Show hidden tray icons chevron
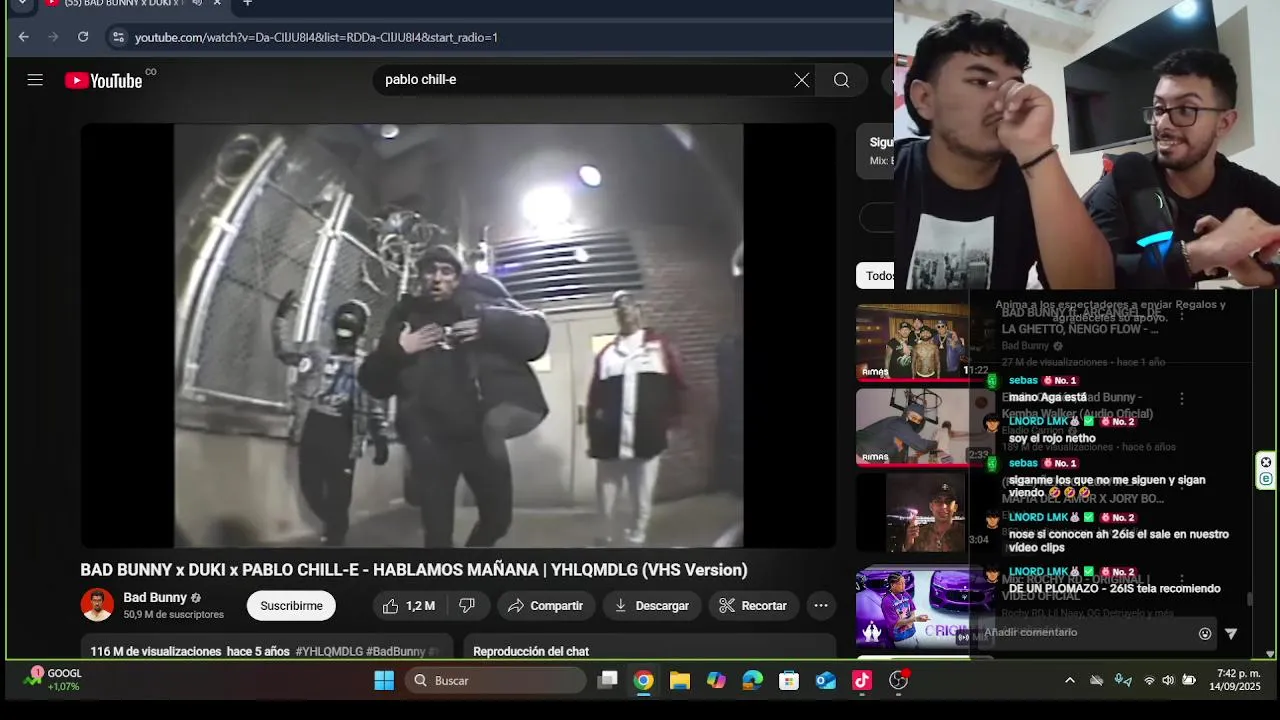The height and width of the screenshot is (720, 1280). [1069, 681]
